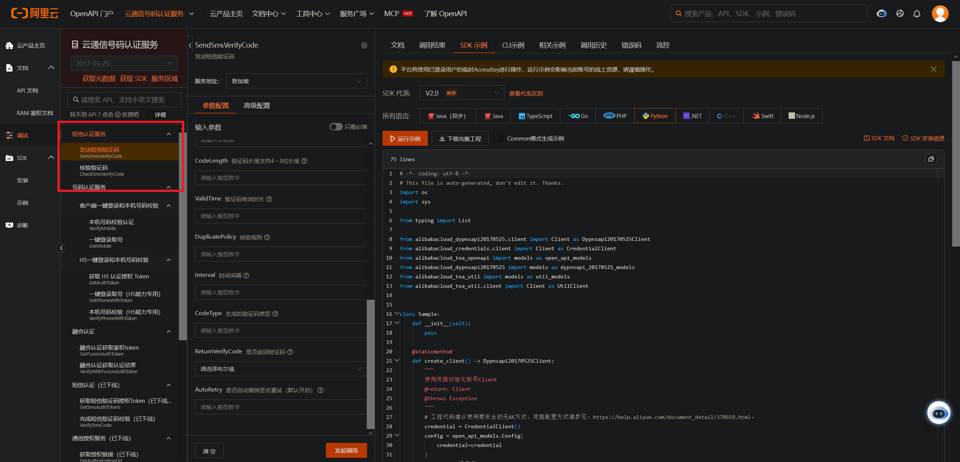Choose the Go language option
Viewport: 960px width, 462px height.
point(579,116)
